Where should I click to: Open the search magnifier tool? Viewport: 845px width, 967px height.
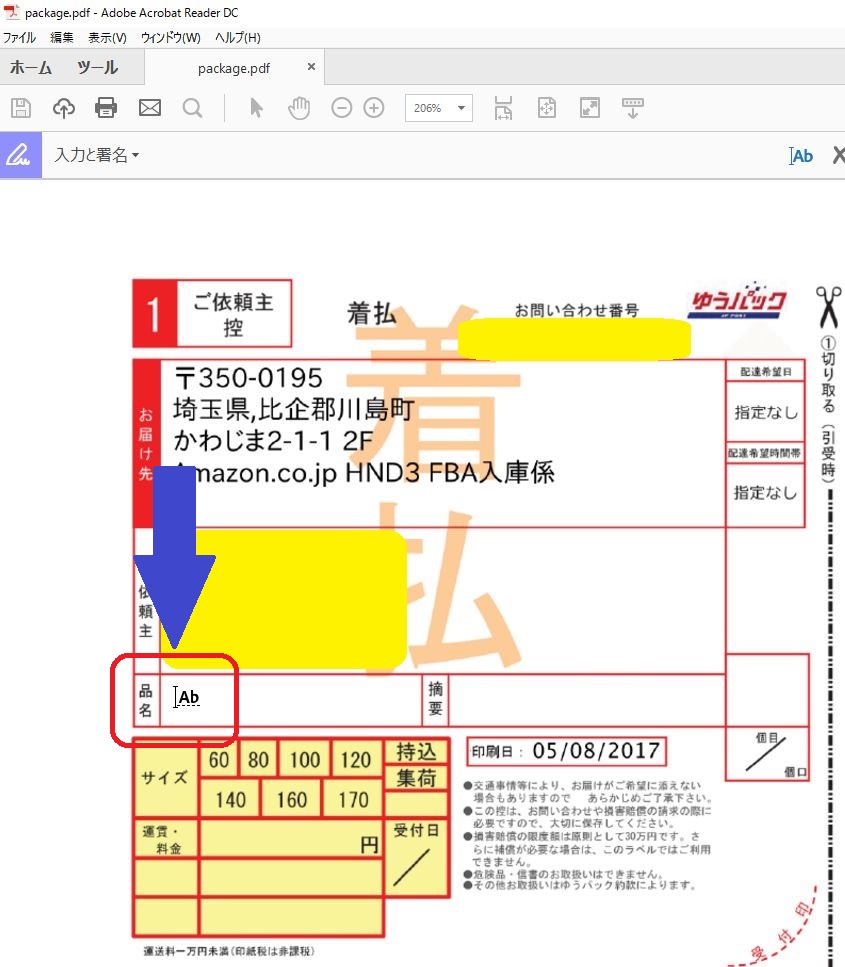[x=192, y=108]
